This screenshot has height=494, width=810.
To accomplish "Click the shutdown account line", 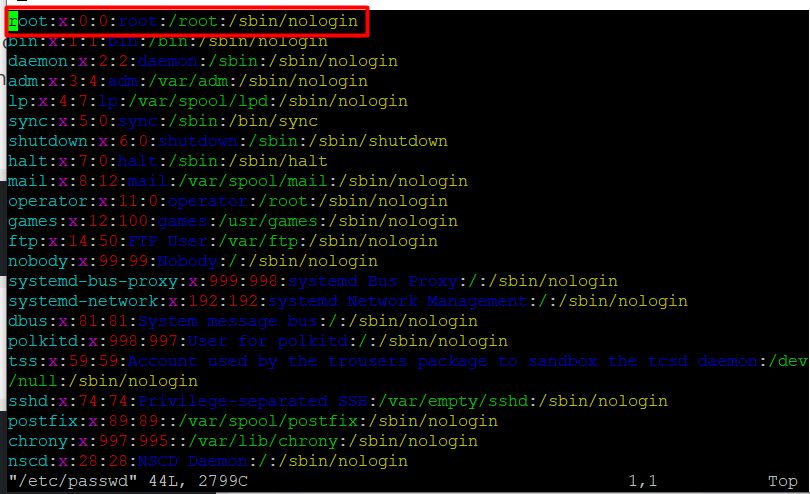I will [228, 141].
